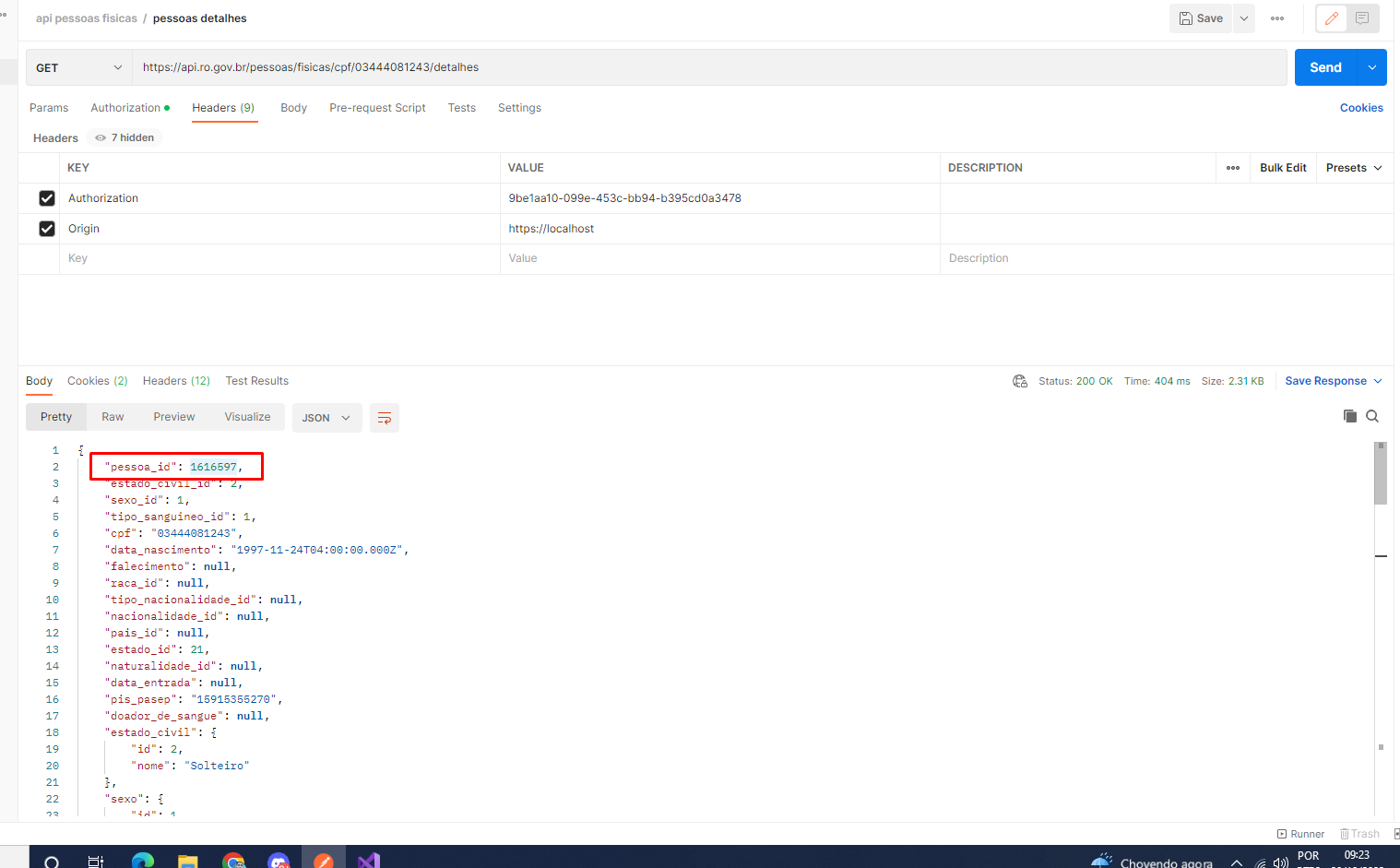
Task: Uncheck the Authorization header checkbox
Action: tap(47, 198)
